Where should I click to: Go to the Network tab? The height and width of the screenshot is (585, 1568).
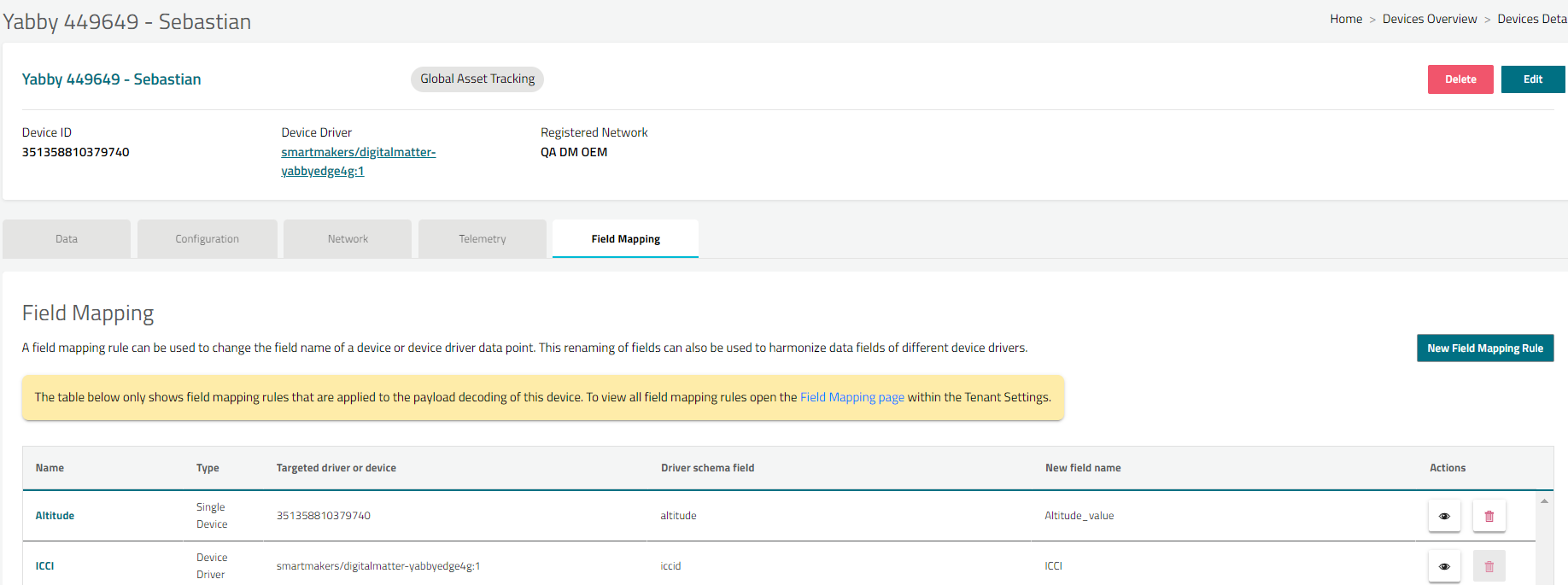[348, 239]
